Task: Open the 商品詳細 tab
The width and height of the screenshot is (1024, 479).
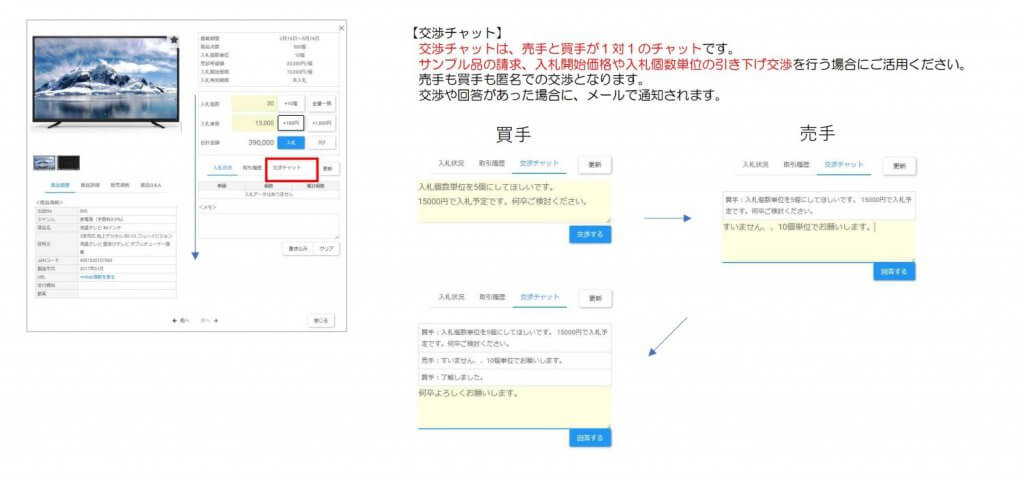Action: (88, 186)
